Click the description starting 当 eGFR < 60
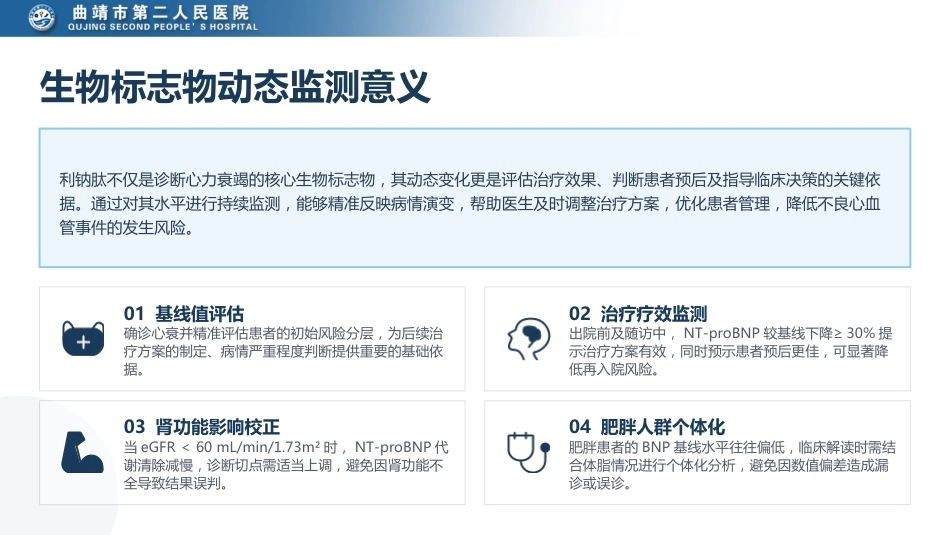This screenshot has height=535, width=950. click(x=286, y=465)
